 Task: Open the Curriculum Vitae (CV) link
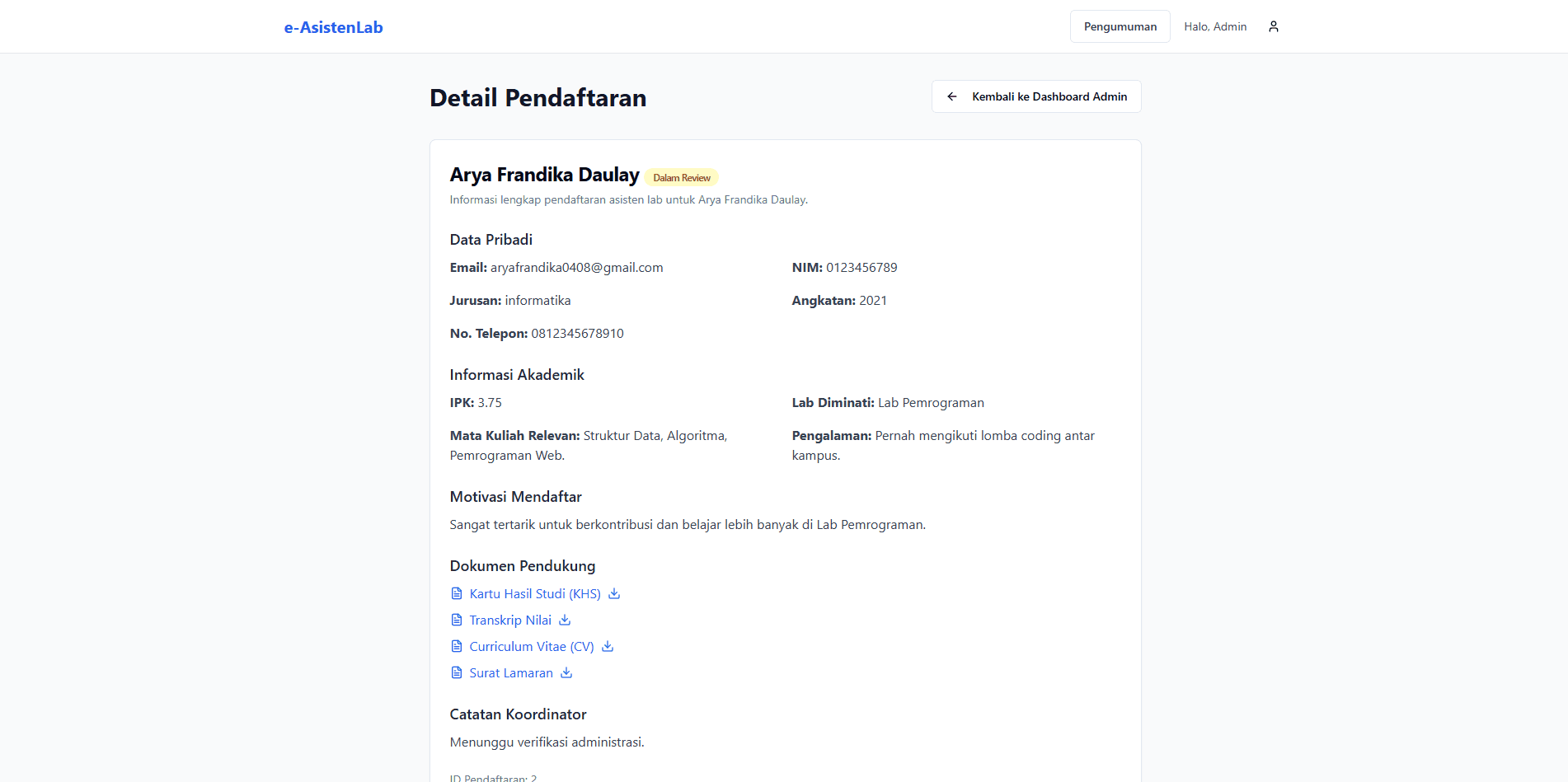(x=532, y=646)
